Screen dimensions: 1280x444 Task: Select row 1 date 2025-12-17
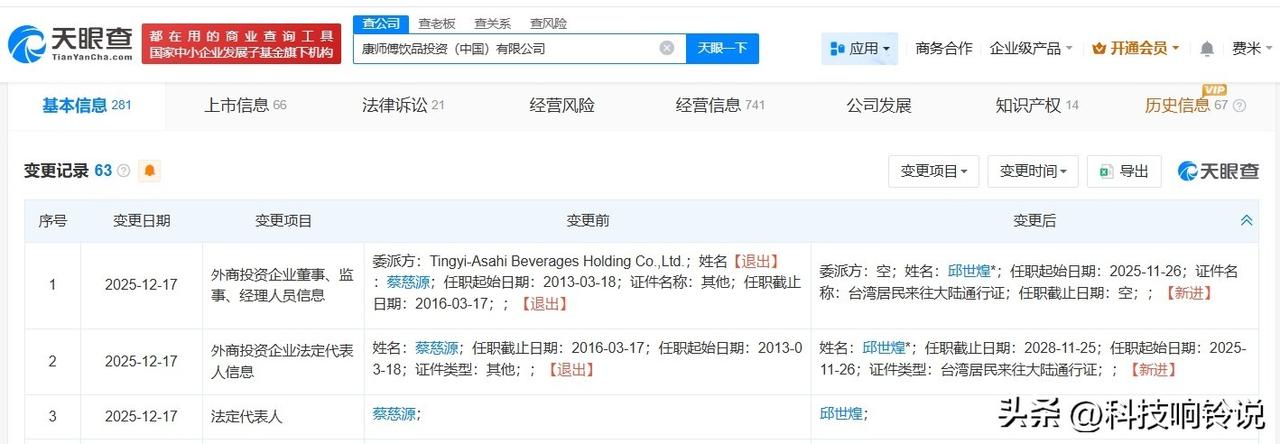(141, 285)
